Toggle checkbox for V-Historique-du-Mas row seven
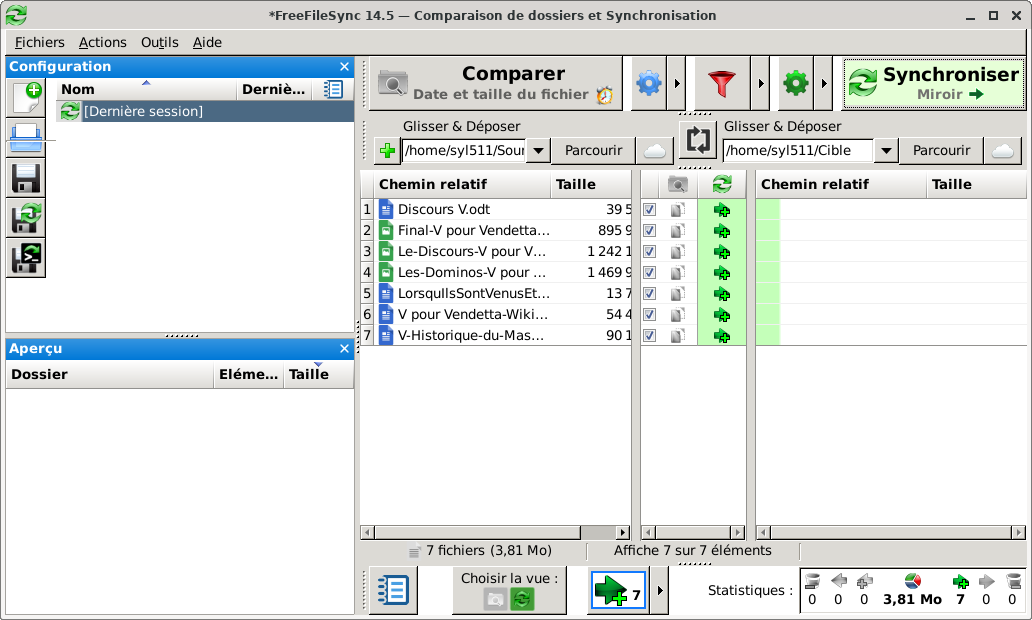 (x=650, y=336)
